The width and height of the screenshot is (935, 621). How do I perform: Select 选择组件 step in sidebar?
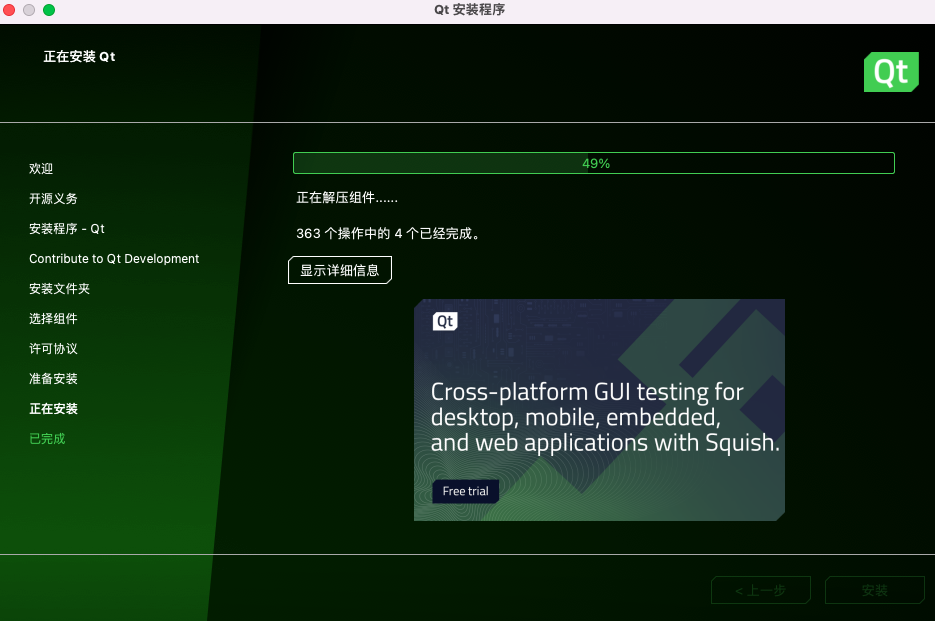(x=53, y=319)
